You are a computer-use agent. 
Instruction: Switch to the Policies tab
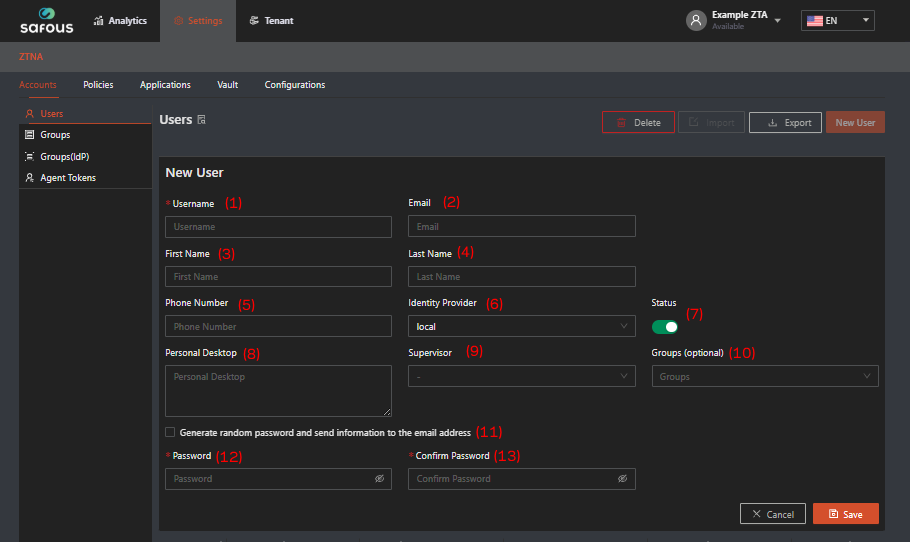pos(98,85)
